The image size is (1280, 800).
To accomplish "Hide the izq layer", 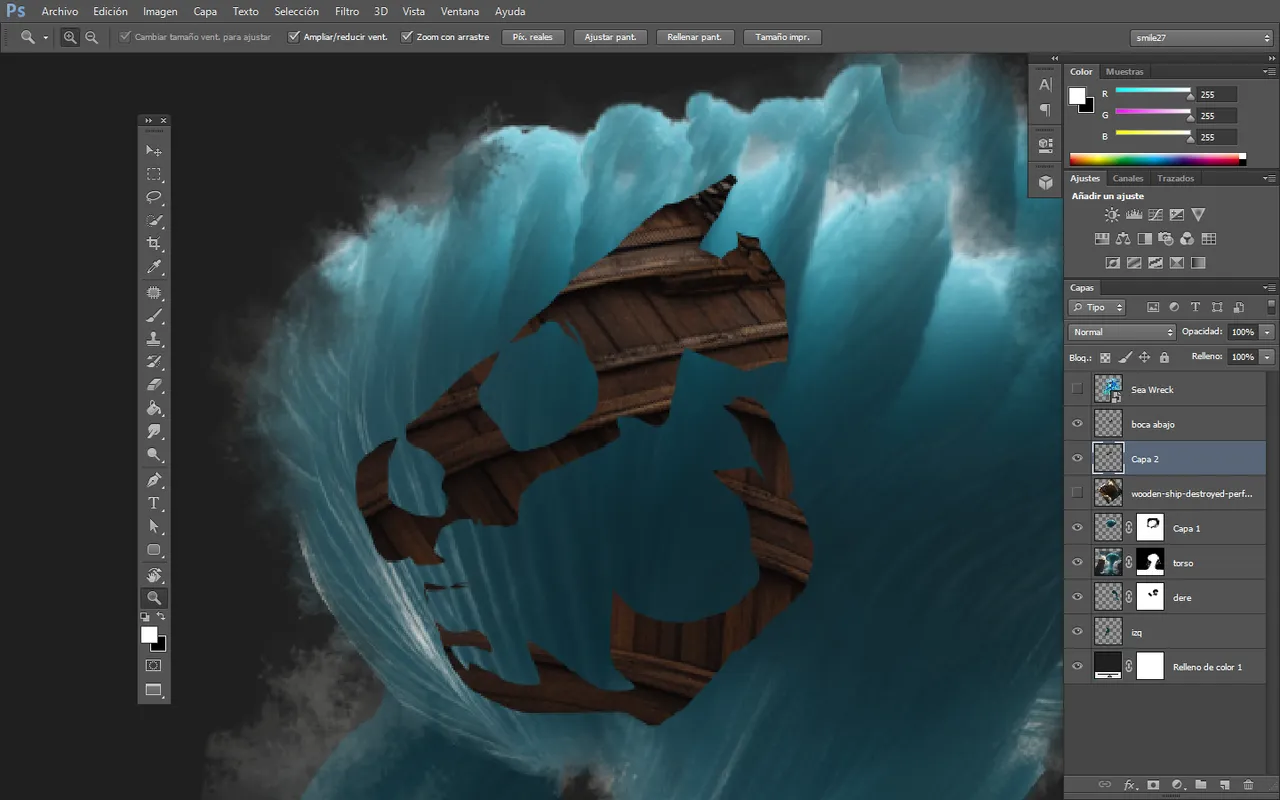I will (1077, 632).
